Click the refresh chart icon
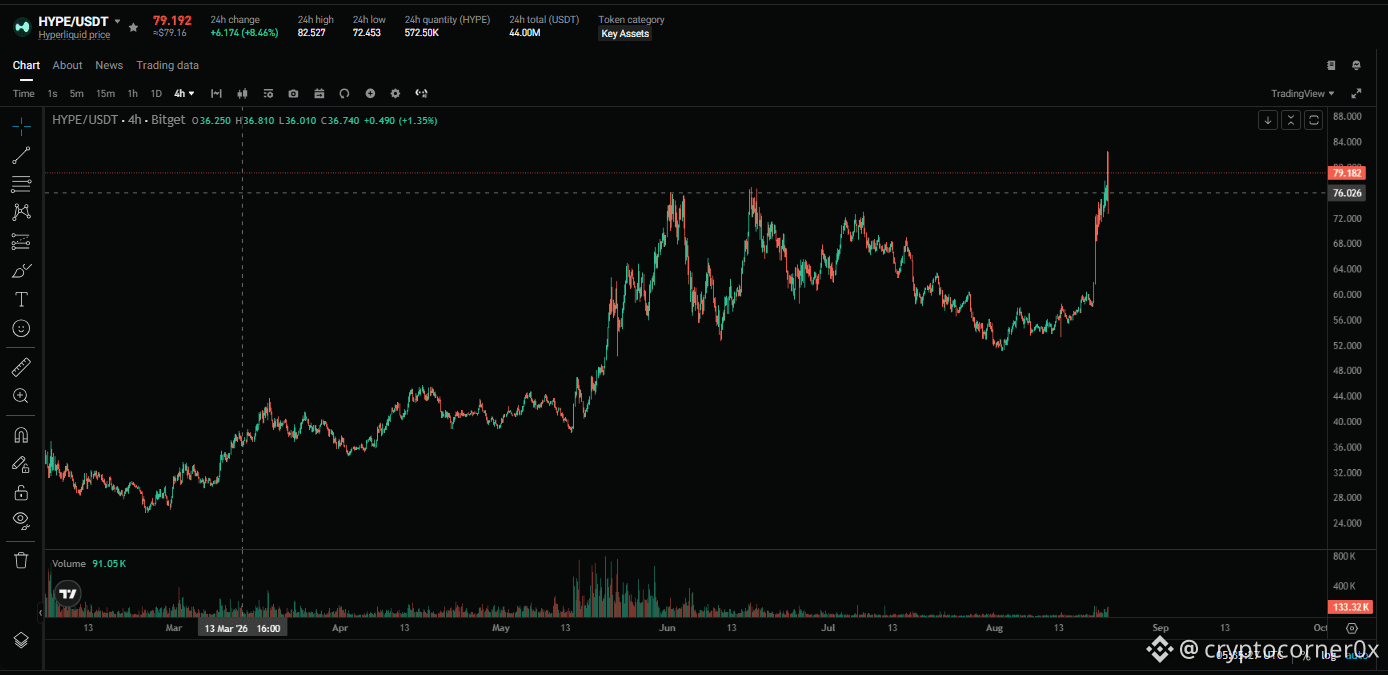 344,93
